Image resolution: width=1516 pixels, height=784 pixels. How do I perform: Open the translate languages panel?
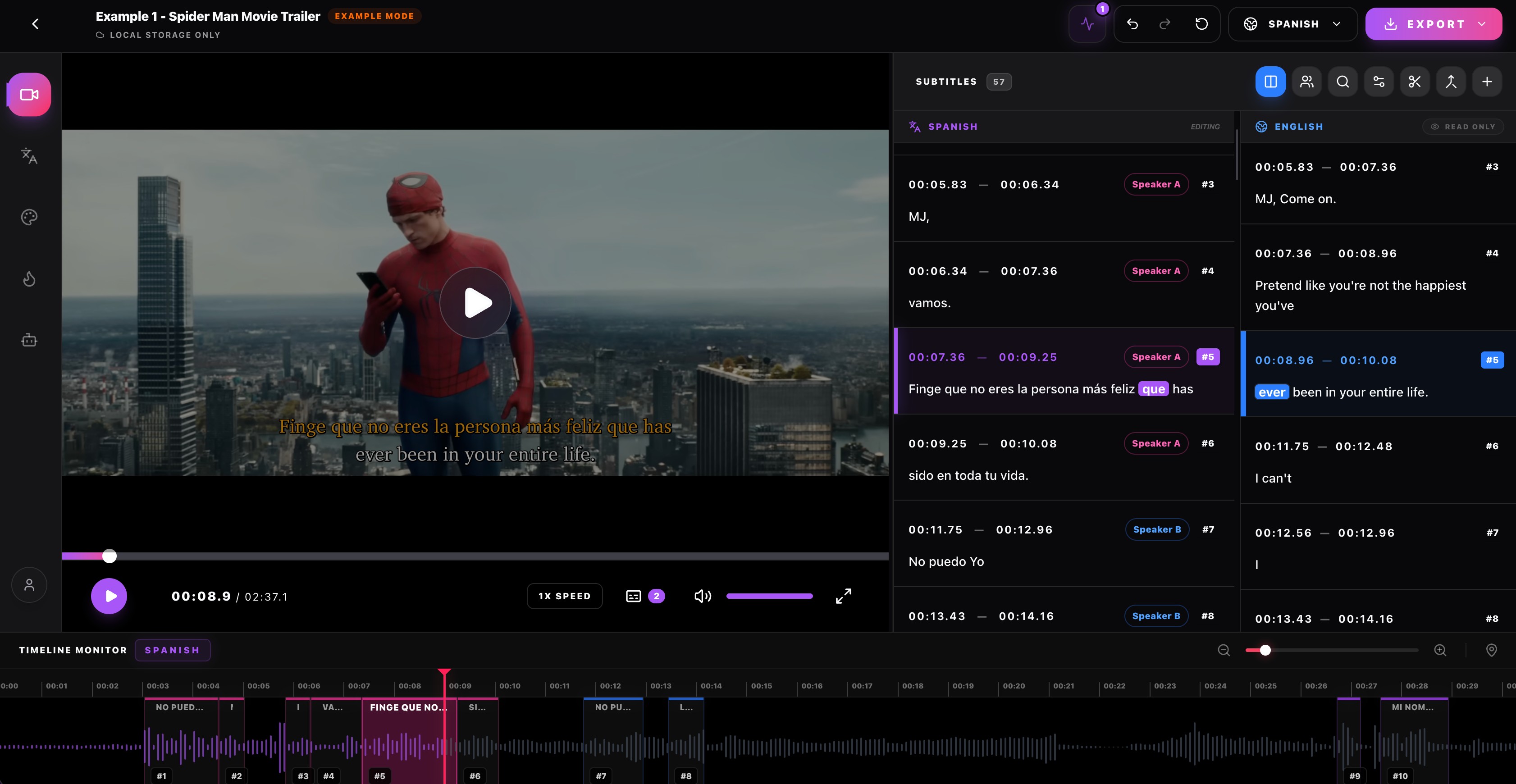pos(28,156)
